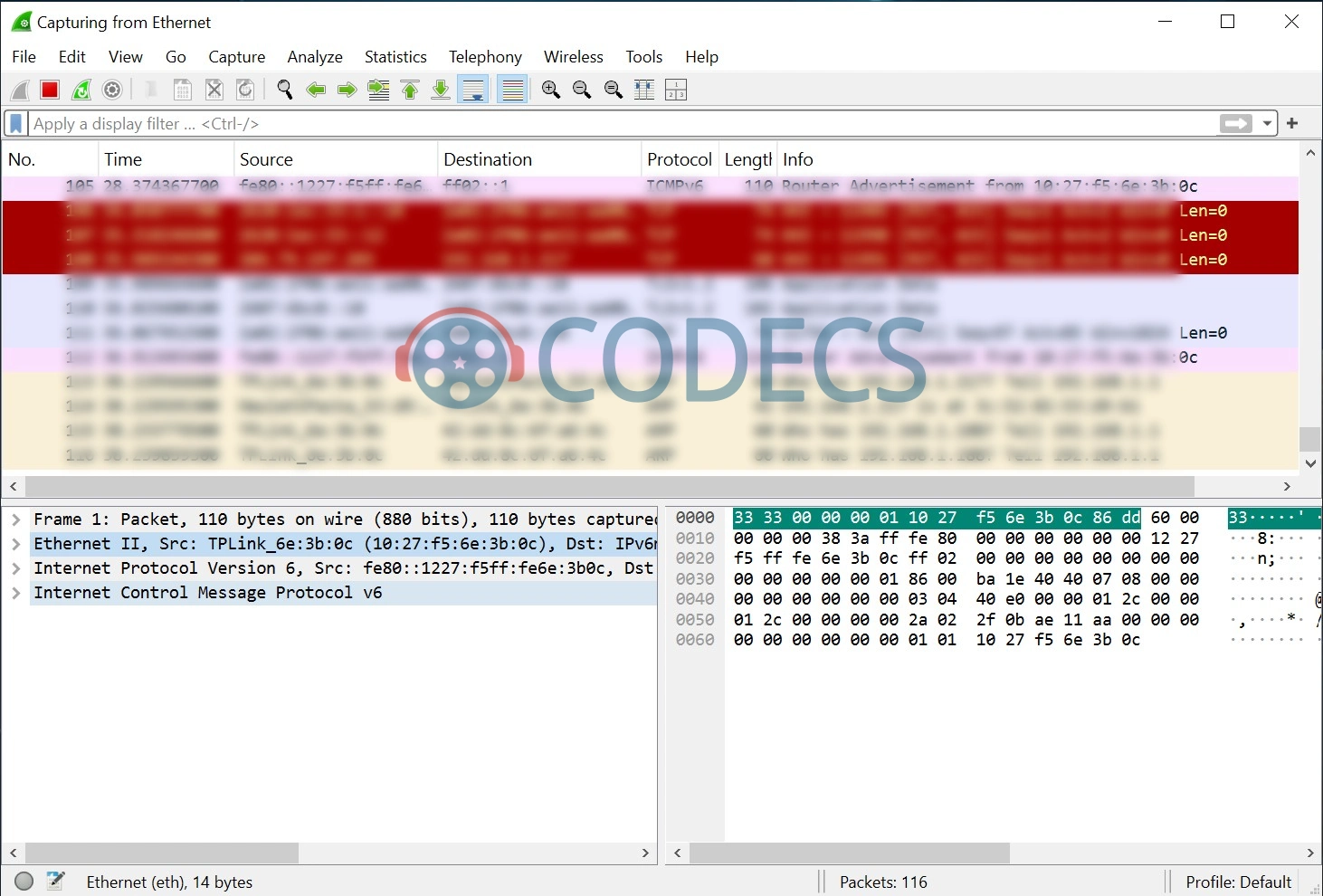
Task: Jump to the last packet
Action: pyautogui.click(x=441, y=90)
